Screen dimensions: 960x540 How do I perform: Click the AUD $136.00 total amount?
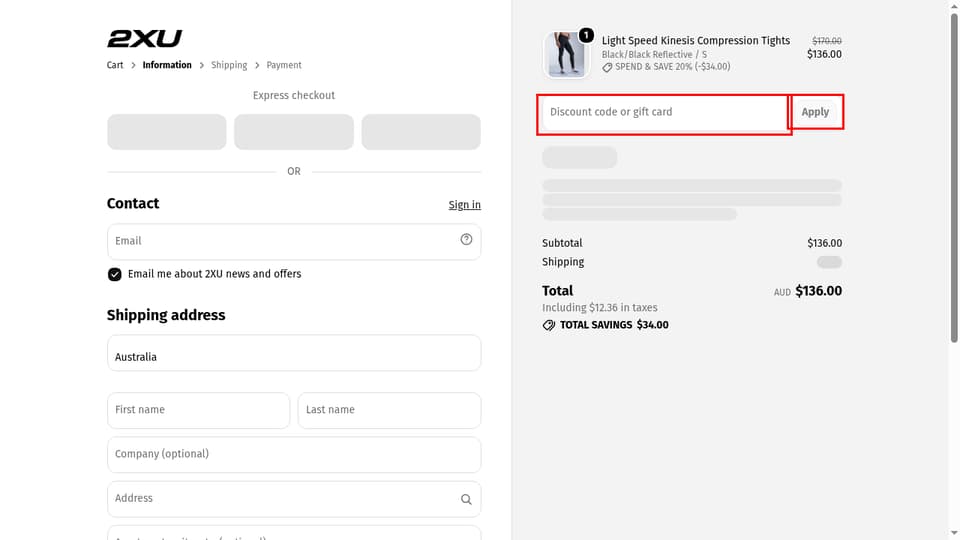coord(808,291)
